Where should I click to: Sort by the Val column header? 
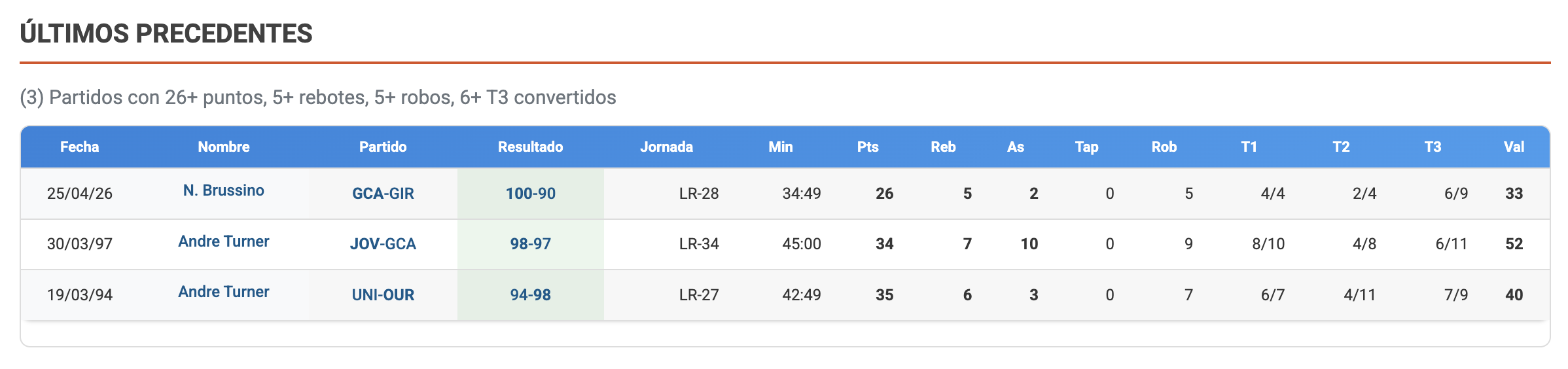coord(1514,147)
